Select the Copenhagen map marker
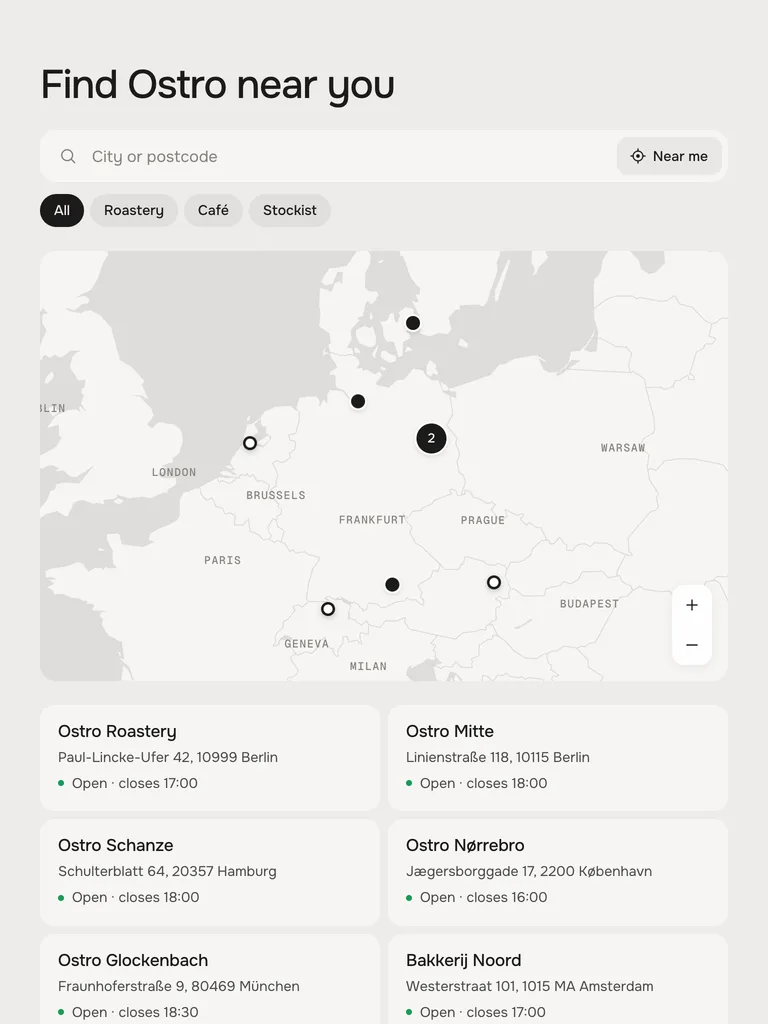The image size is (768, 1024). pos(413,323)
